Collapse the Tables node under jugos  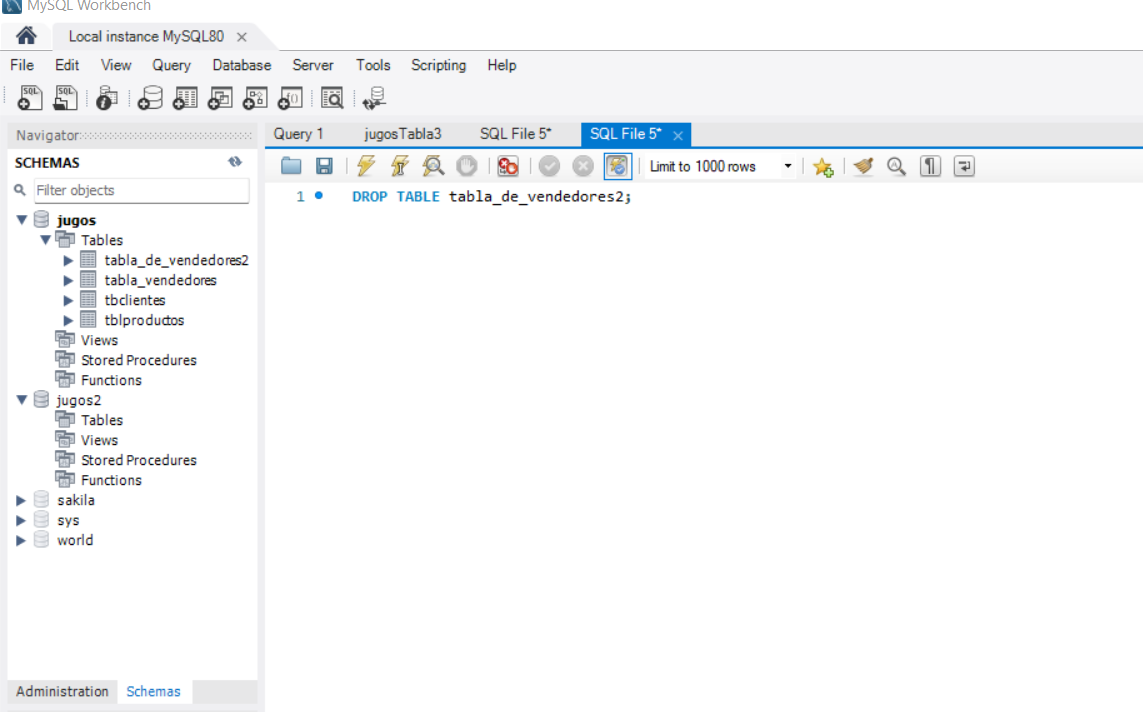45,240
